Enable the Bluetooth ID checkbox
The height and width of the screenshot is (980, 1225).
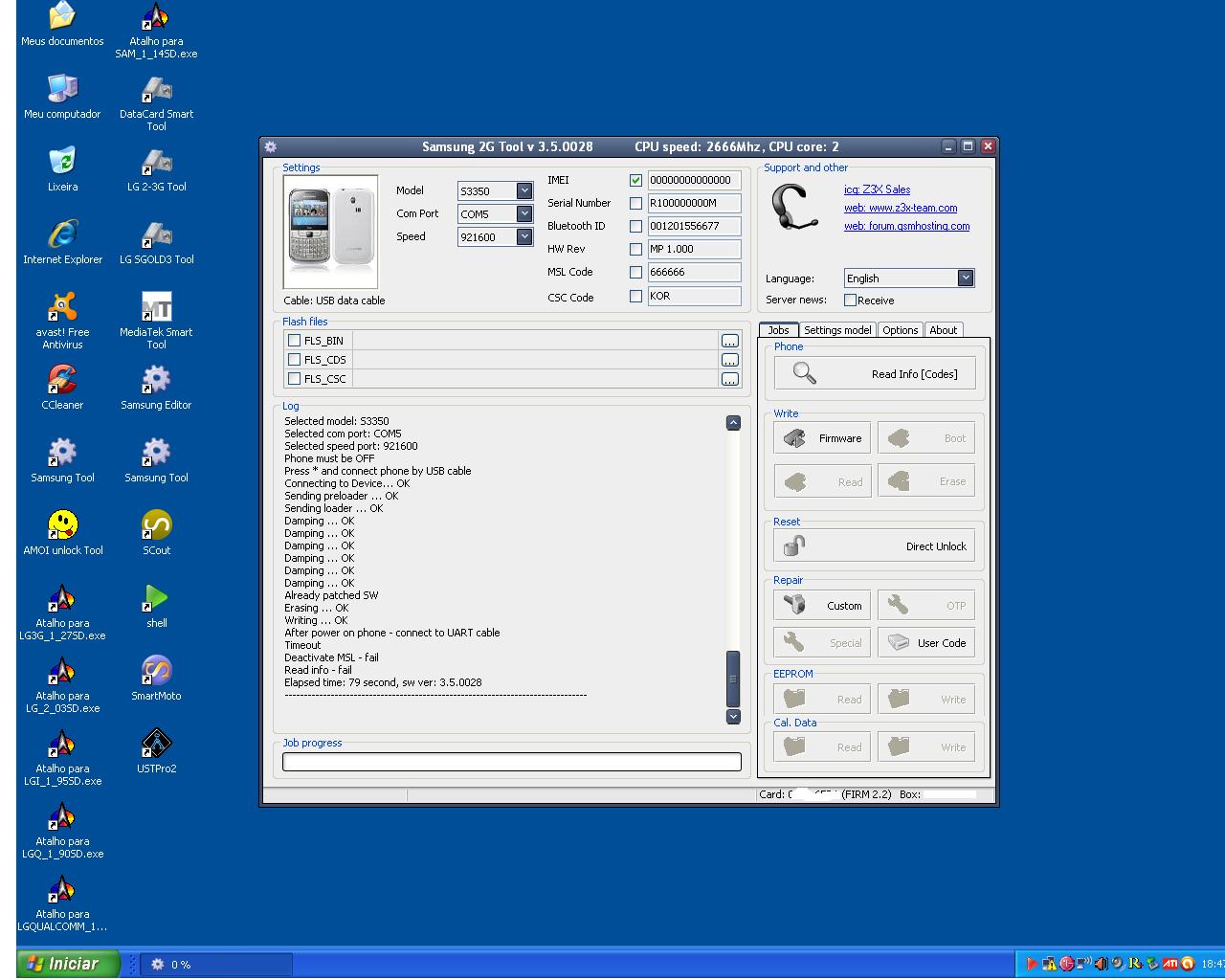[x=635, y=226]
